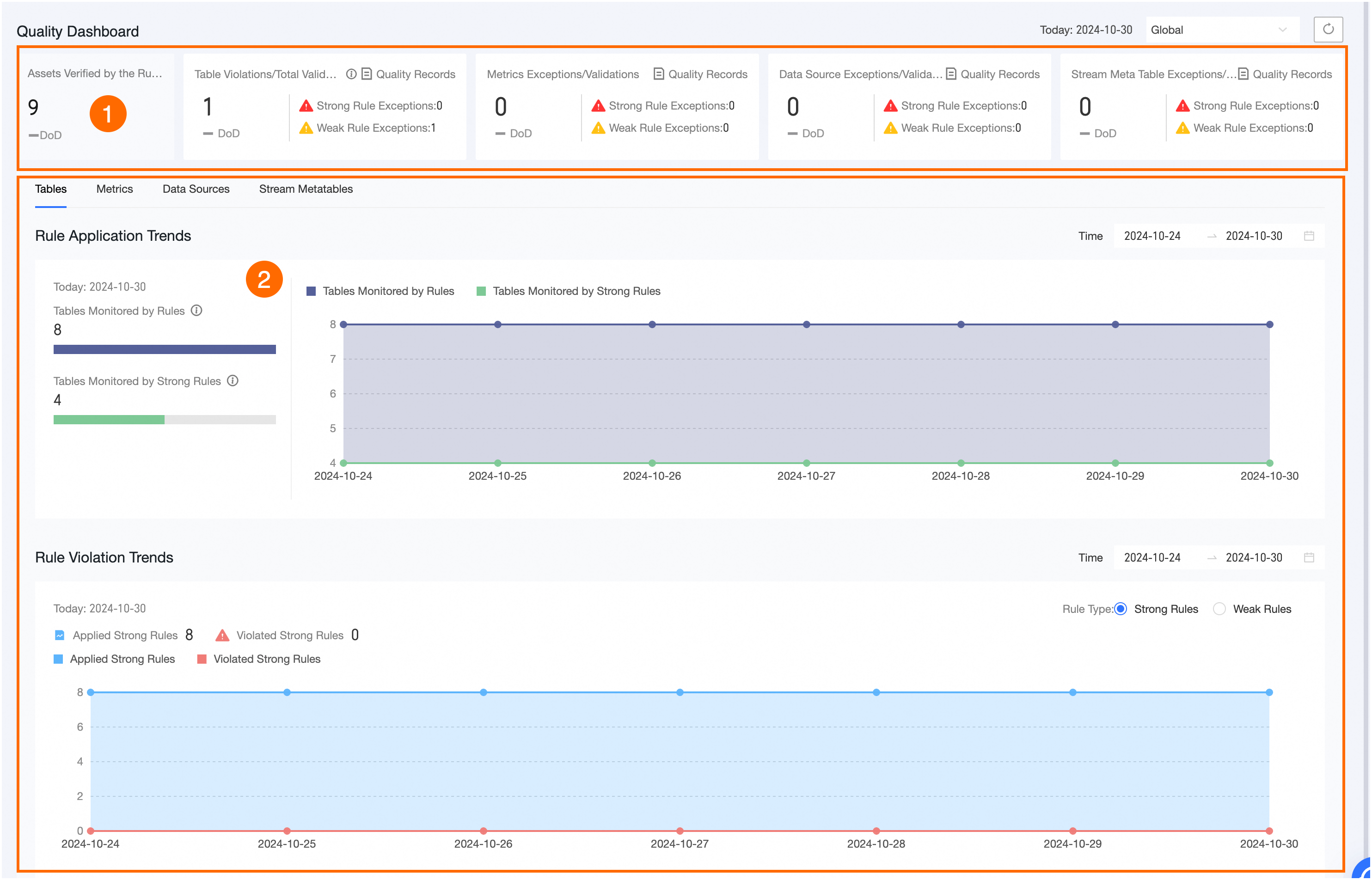Viewport: 1372px width, 880px height.
Task: Open end date 2024-10-30 in Rule Violation Trends
Action: point(1254,558)
